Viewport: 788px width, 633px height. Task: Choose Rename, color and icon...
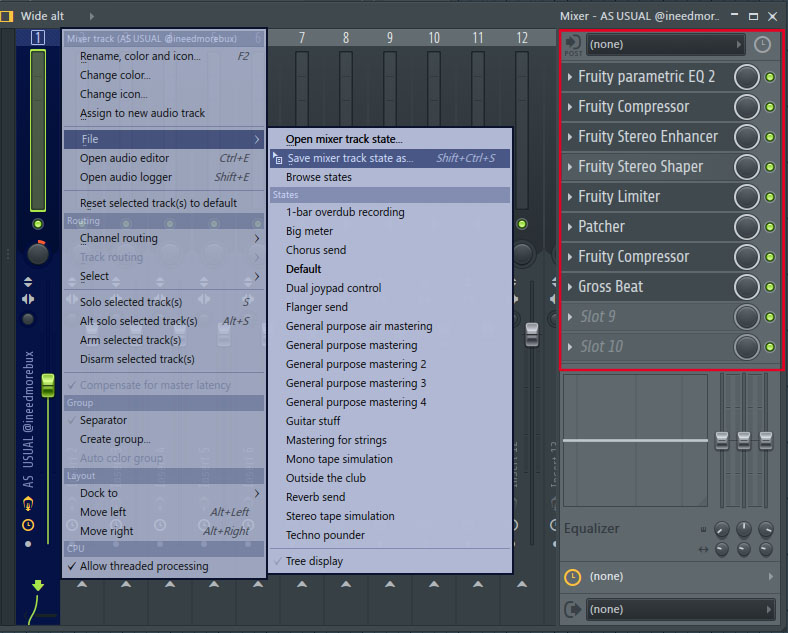tap(164, 56)
